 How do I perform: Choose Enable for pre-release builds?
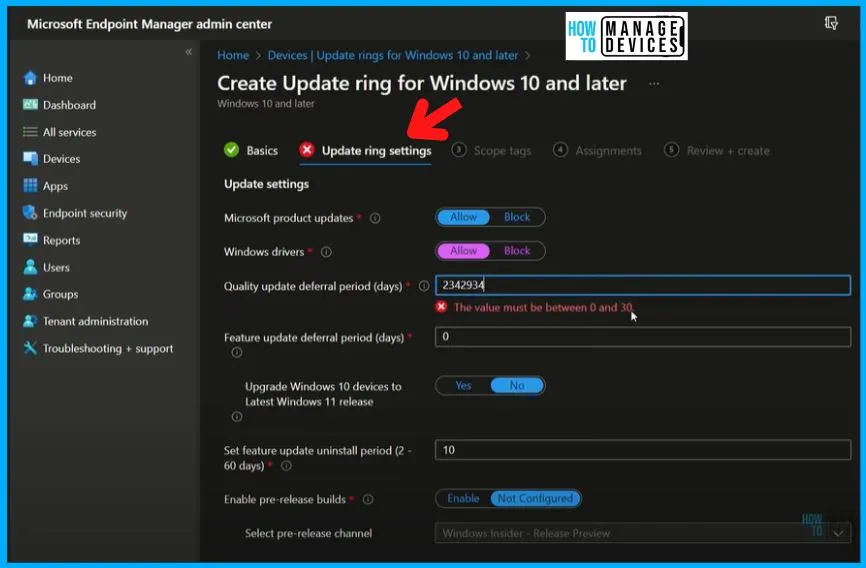pyautogui.click(x=463, y=498)
